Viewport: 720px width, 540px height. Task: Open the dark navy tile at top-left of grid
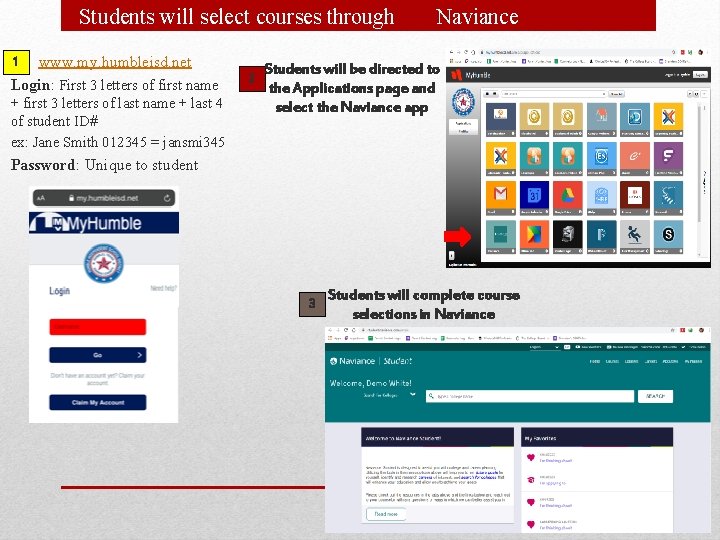pos(501,119)
